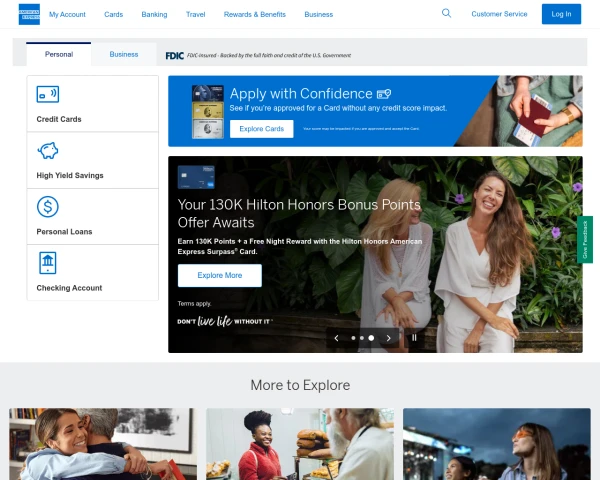Open the Cards menu
Viewport: 600px width, 480px height.
tap(114, 15)
